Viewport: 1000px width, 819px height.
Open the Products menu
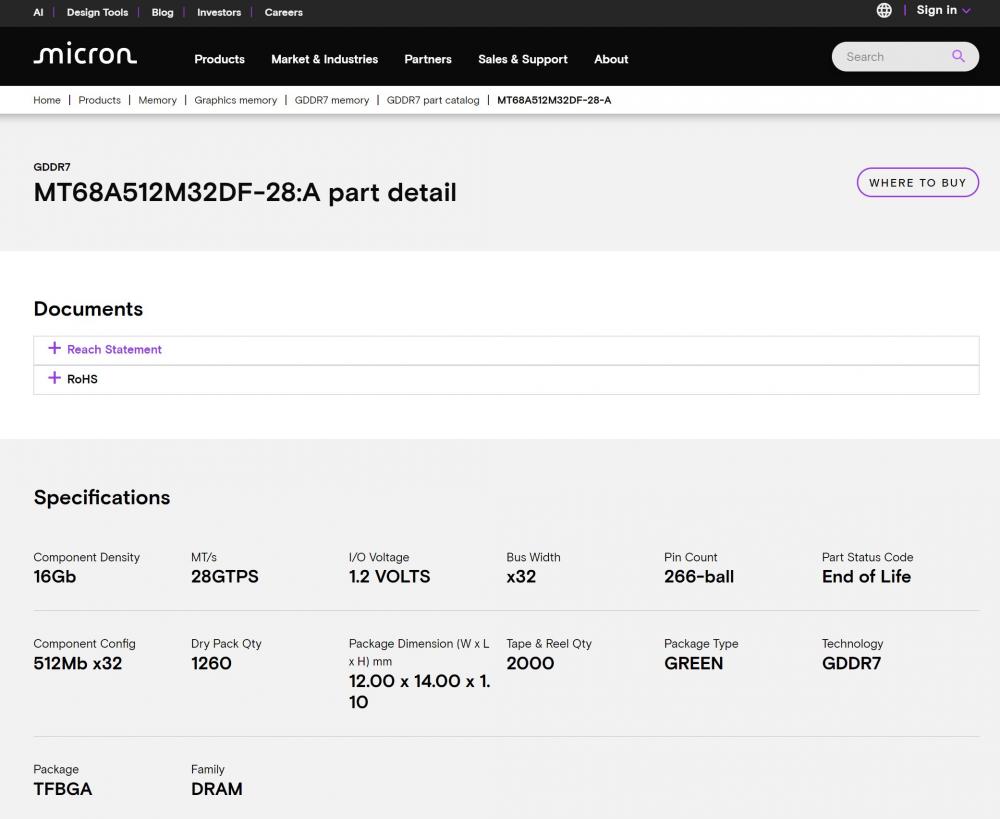tap(219, 59)
